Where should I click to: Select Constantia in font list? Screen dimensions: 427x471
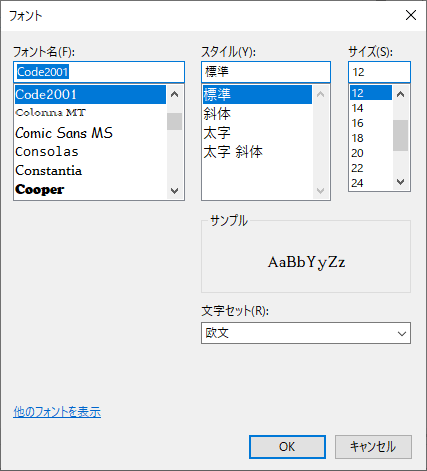(x=90, y=171)
